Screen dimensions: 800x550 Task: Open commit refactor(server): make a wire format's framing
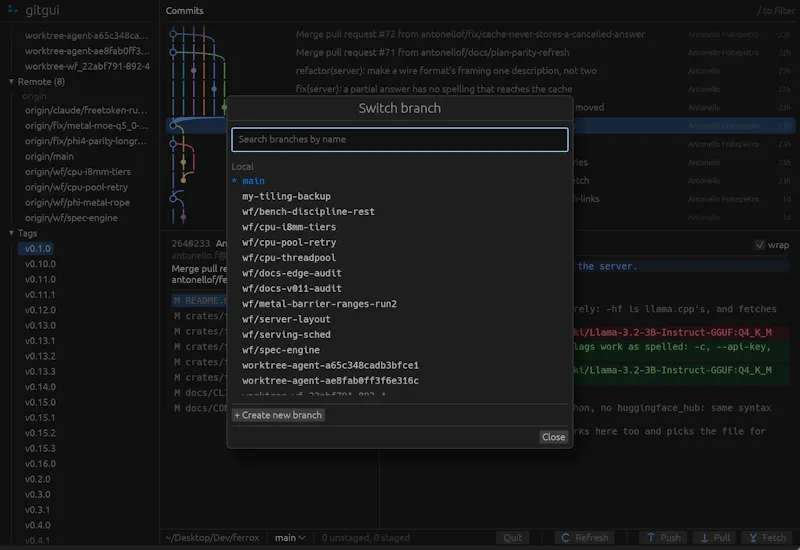446,70
